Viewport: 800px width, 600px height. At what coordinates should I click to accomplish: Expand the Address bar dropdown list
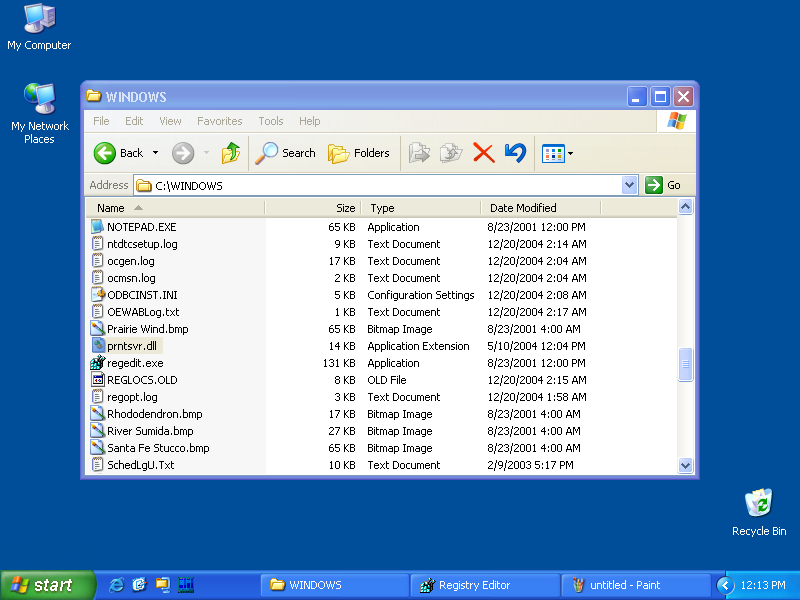[x=630, y=185]
